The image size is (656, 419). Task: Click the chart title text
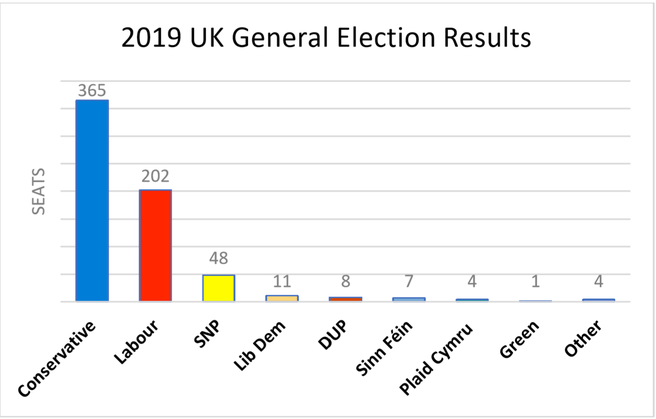(x=326, y=40)
